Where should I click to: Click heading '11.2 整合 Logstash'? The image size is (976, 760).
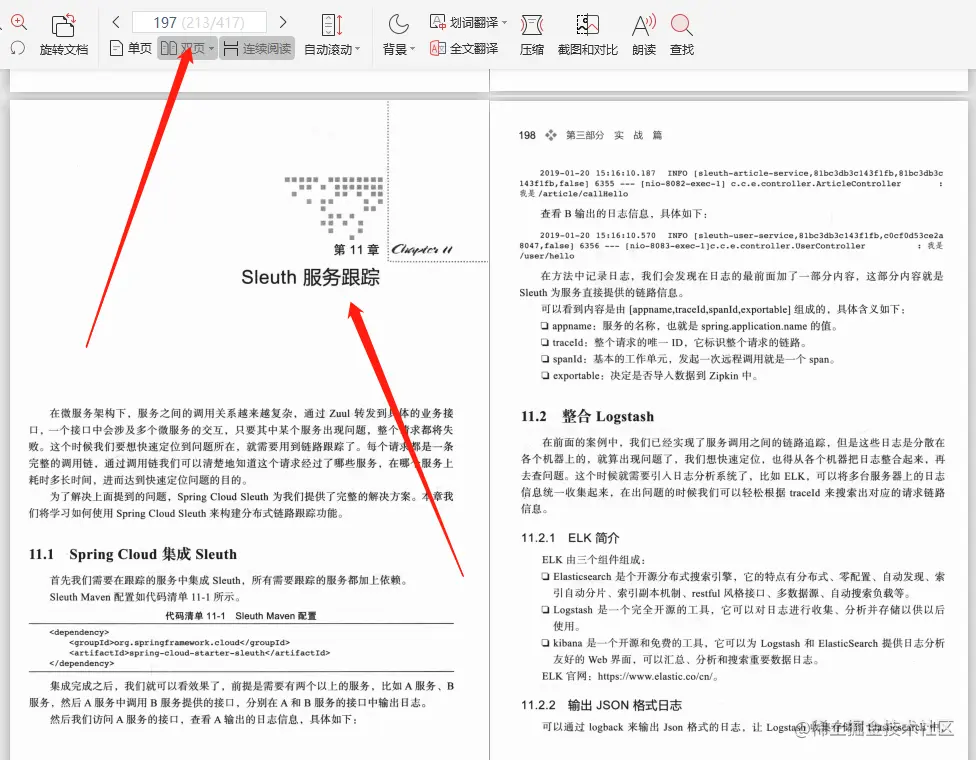[x=587, y=416]
